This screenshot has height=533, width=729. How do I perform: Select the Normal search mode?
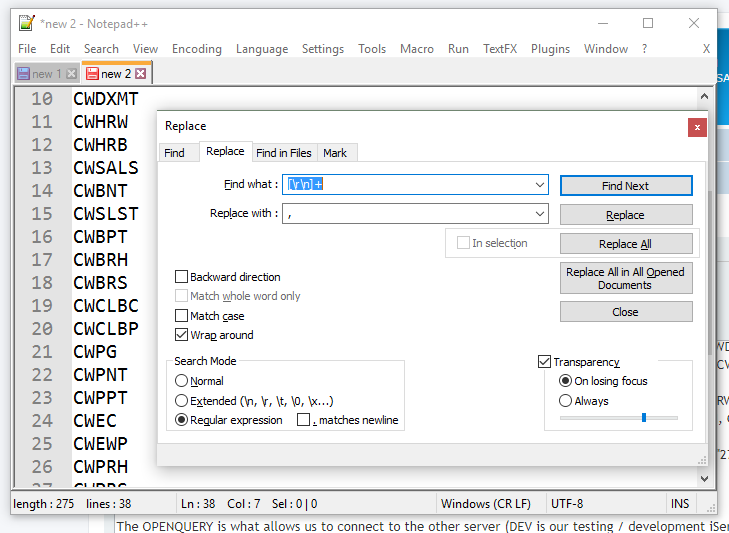pyautogui.click(x=182, y=381)
